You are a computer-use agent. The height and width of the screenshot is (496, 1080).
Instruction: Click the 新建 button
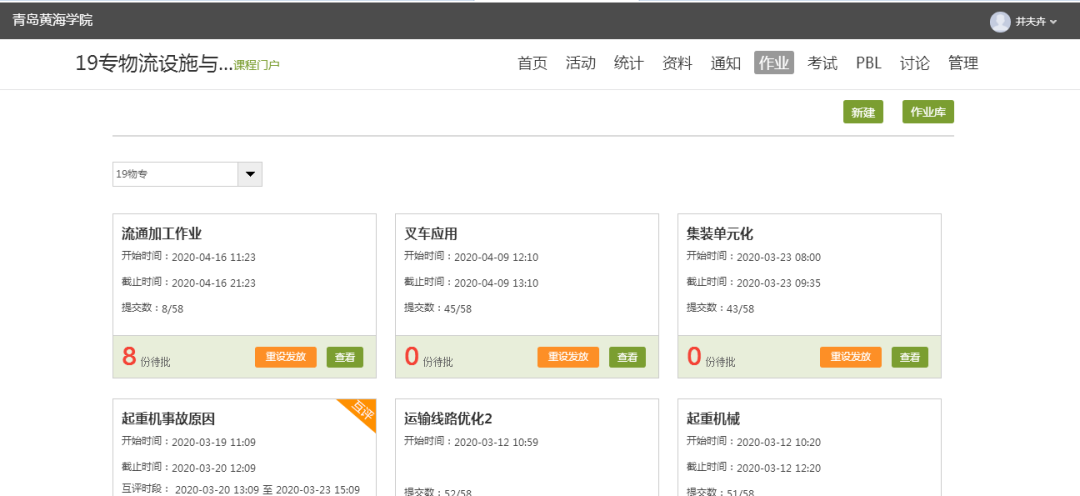[862, 113]
